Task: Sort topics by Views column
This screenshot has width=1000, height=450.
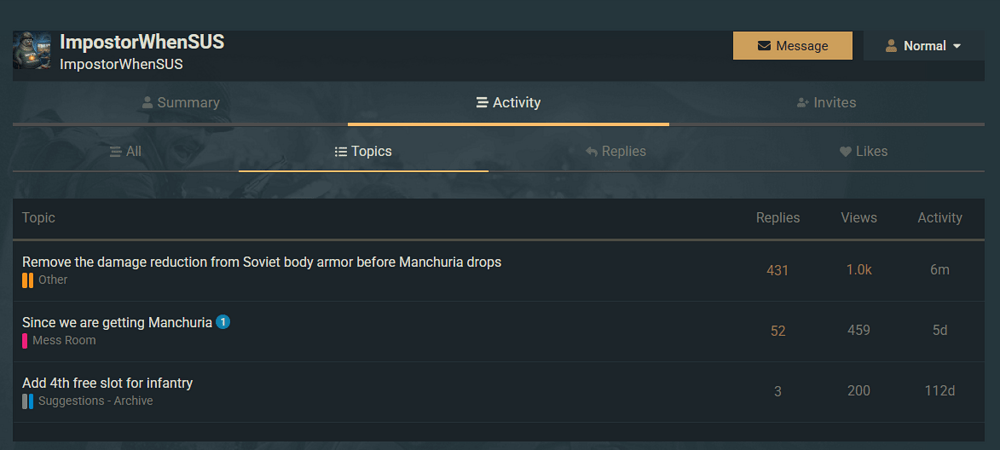Action: (x=858, y=218)
